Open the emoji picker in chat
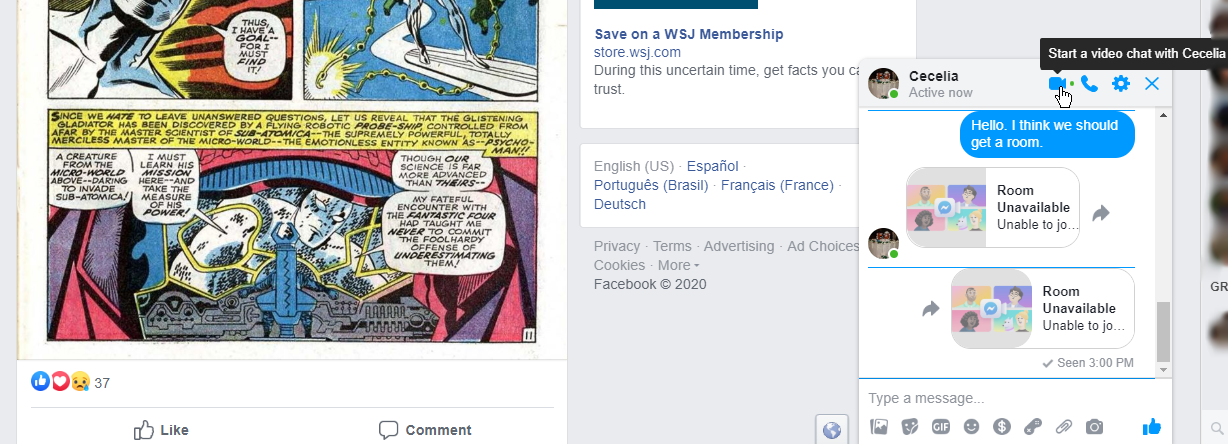Screen dimensions: 1228x444 [971, 426]
